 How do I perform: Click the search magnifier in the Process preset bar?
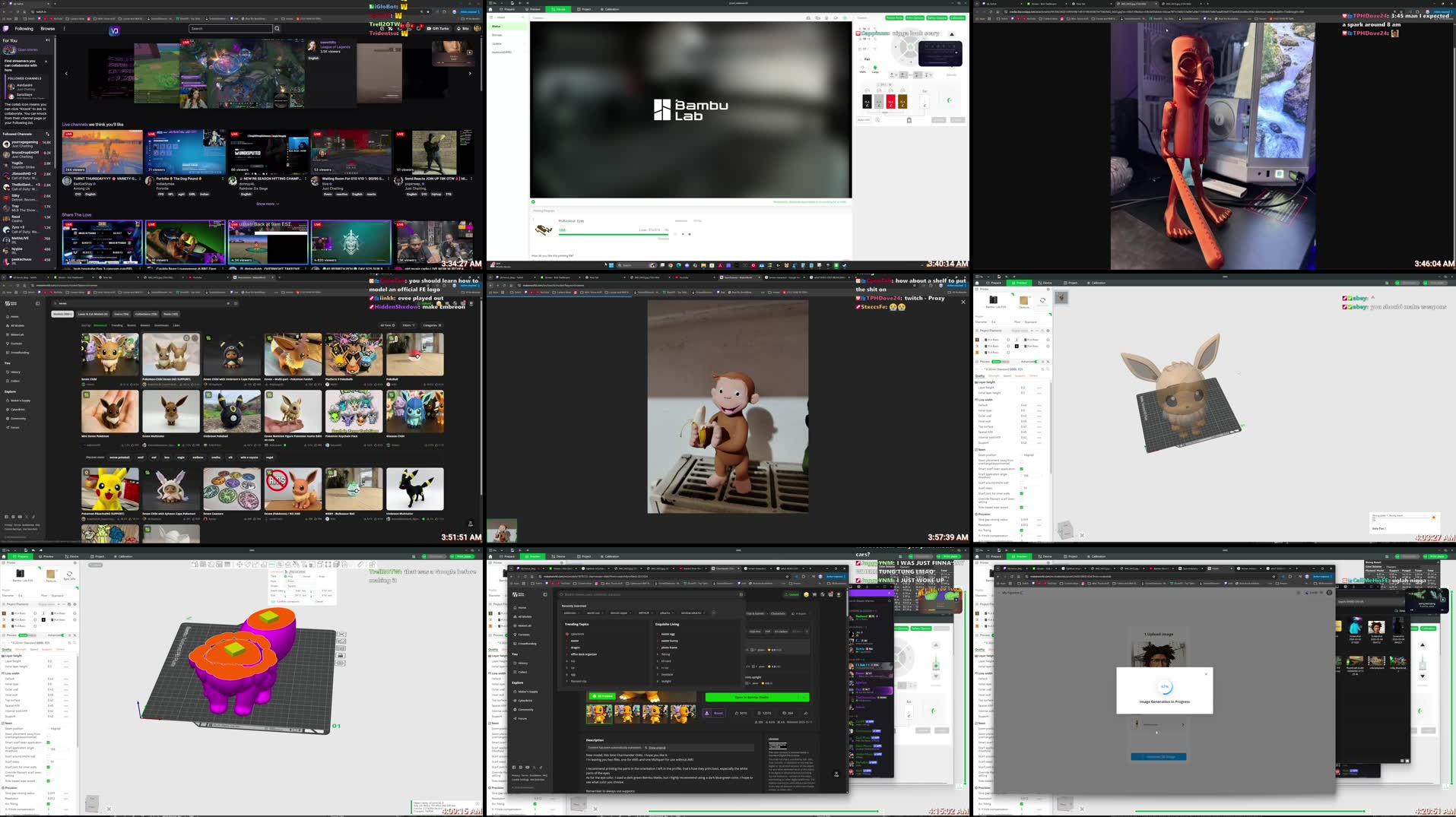click(x=75, y=643)
